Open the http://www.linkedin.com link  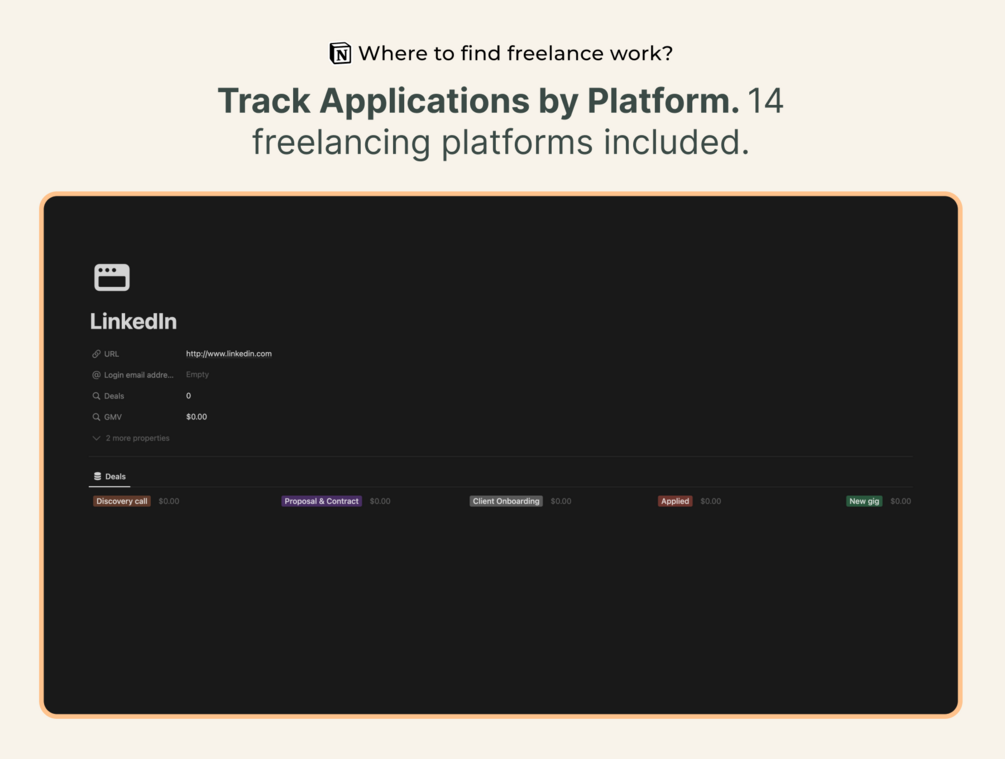[x=229, y=354]
